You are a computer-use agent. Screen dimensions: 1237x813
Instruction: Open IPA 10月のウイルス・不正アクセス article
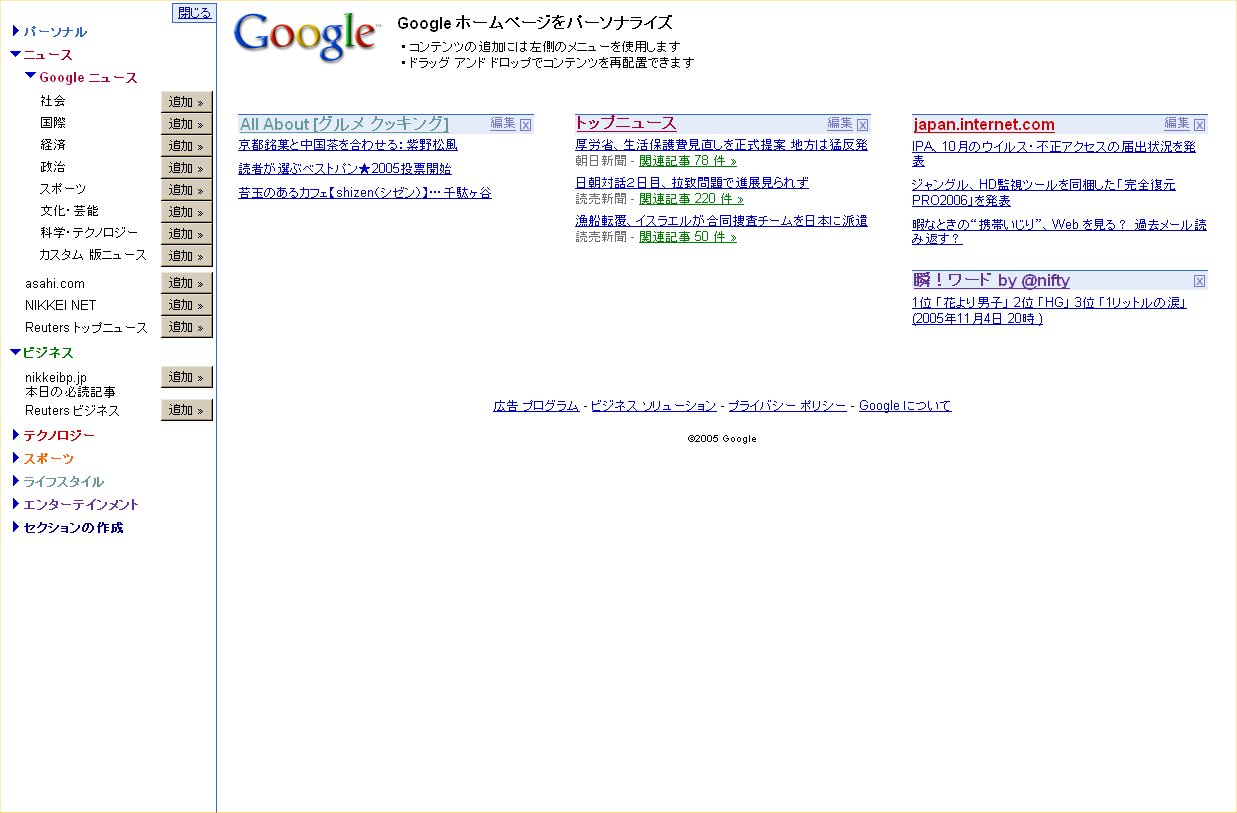click(x=1054, y=153)
